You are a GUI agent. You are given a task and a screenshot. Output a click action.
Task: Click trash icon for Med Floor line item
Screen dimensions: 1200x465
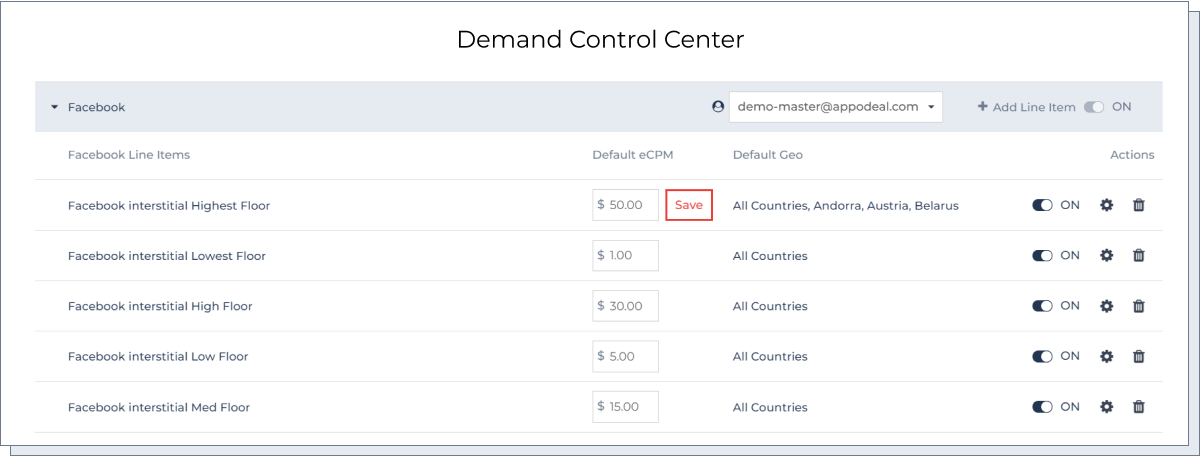1138,407
